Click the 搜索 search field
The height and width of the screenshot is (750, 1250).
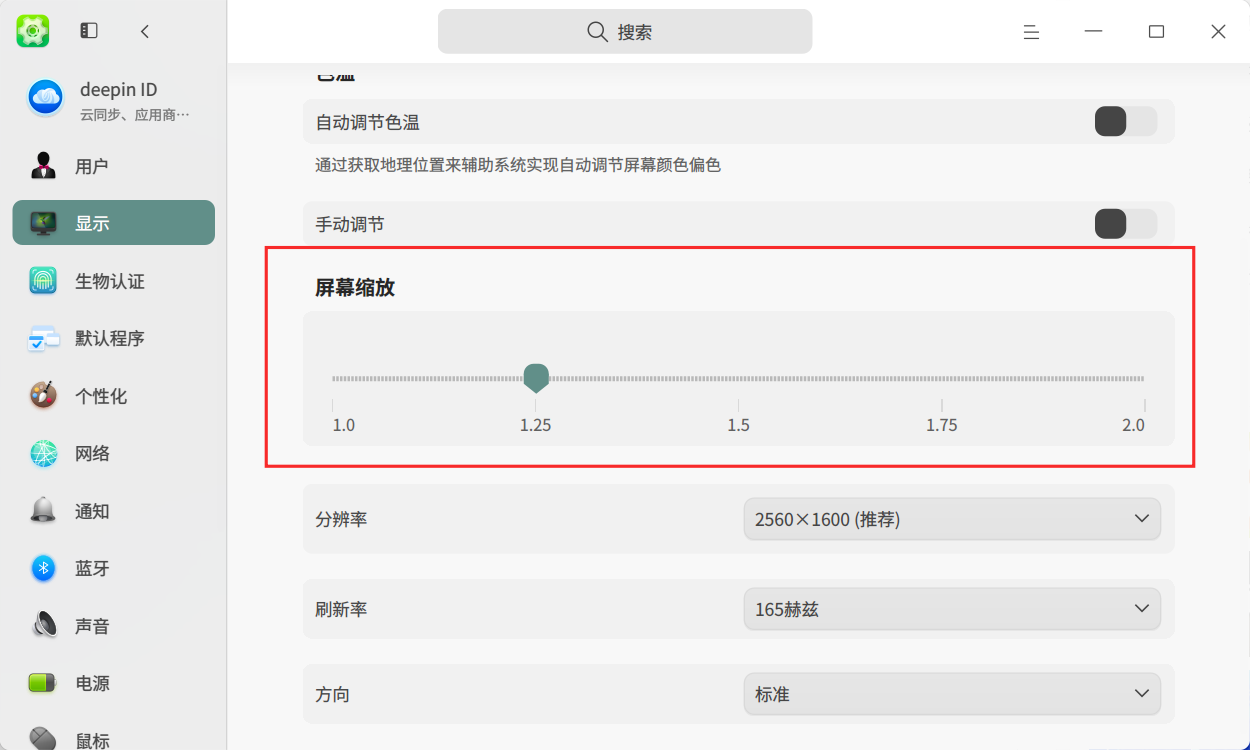pyautogui.click(x=625, y=31)
